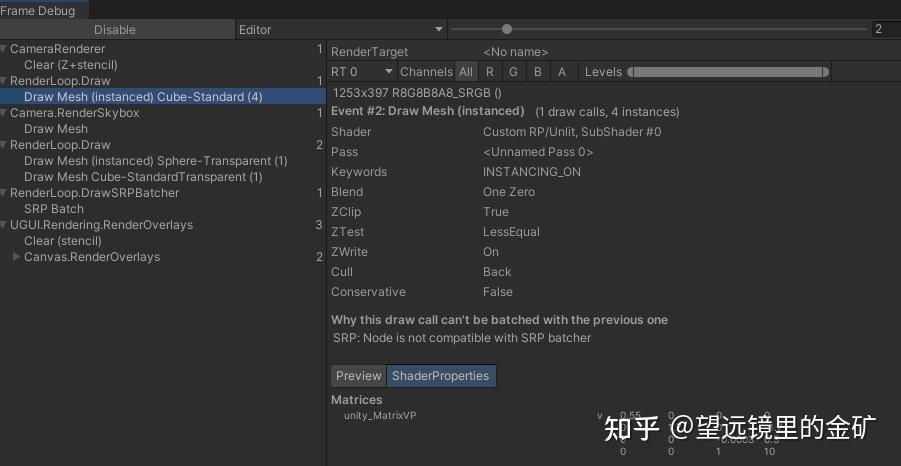The image size is (901, 466).
Task: Click the Disable button
Action: point(117,30)
